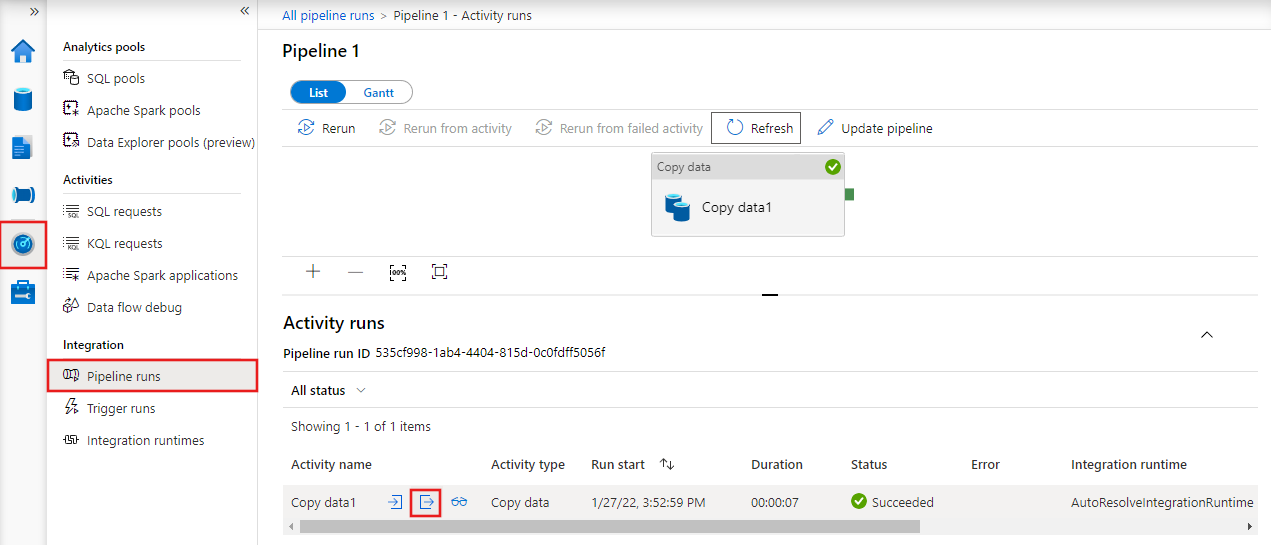Image resolution: width=1271 pixels, height=545 pixels.
Task: Click Update pipeline
Action: tap(875, 128)
